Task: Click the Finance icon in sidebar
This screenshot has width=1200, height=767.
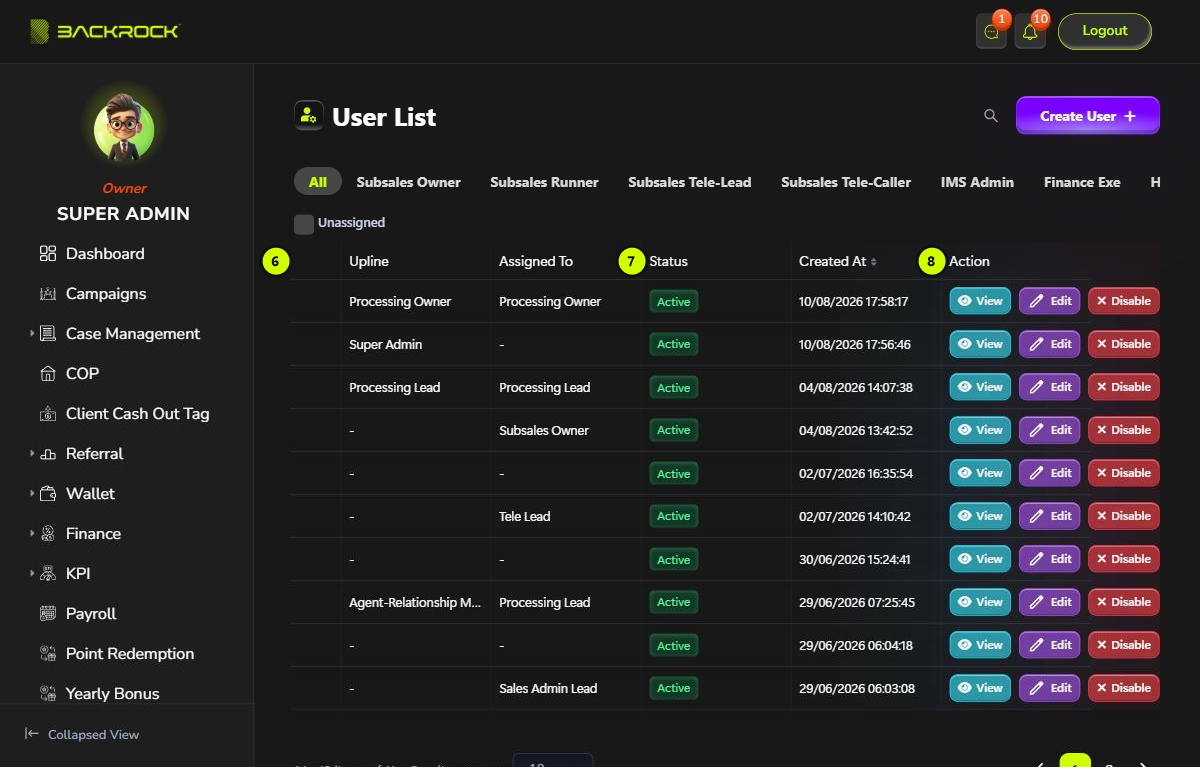Action: point(48,534)
